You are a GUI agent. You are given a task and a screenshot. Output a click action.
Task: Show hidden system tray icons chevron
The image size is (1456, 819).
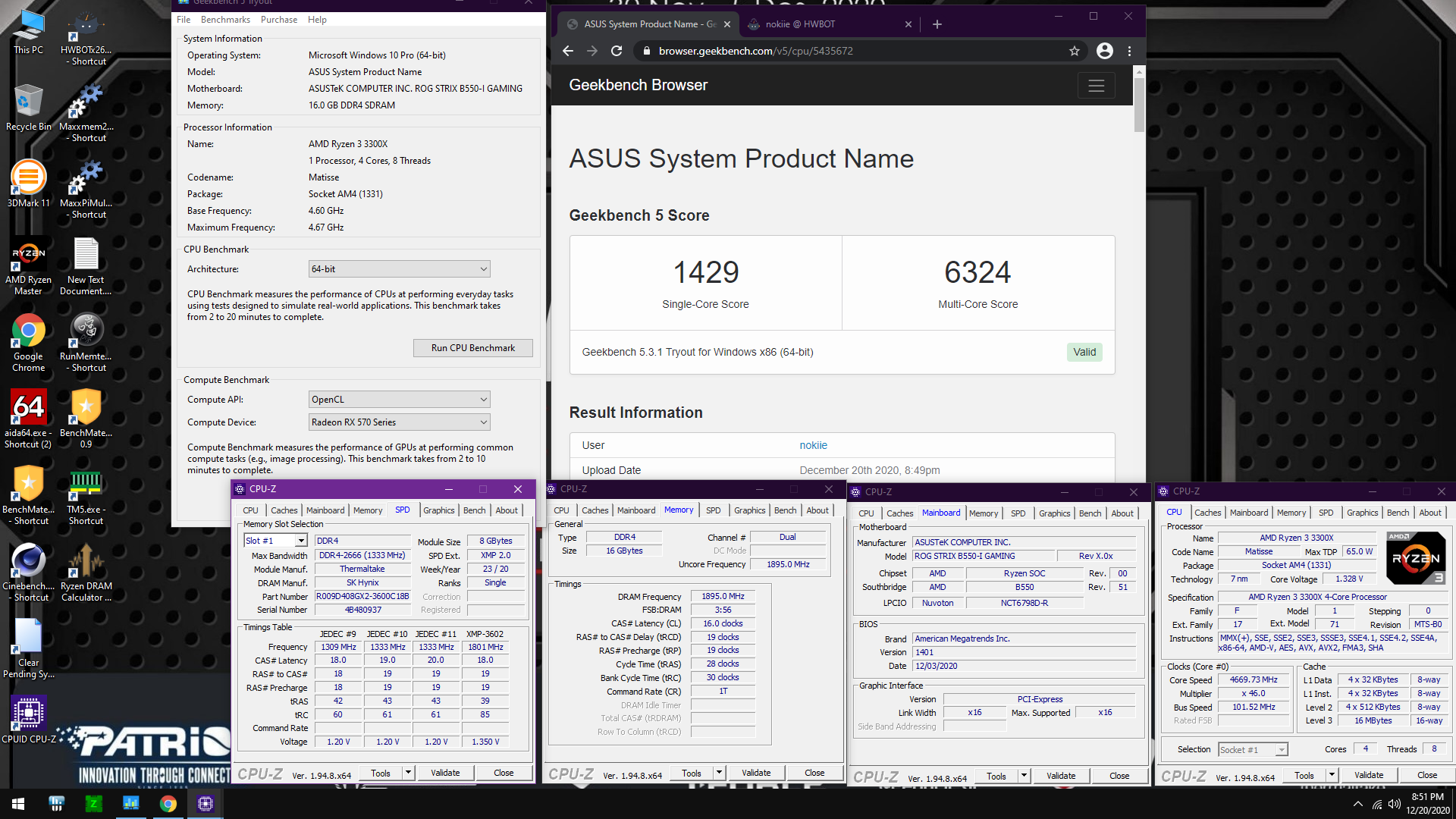[x=1357, y=804]
